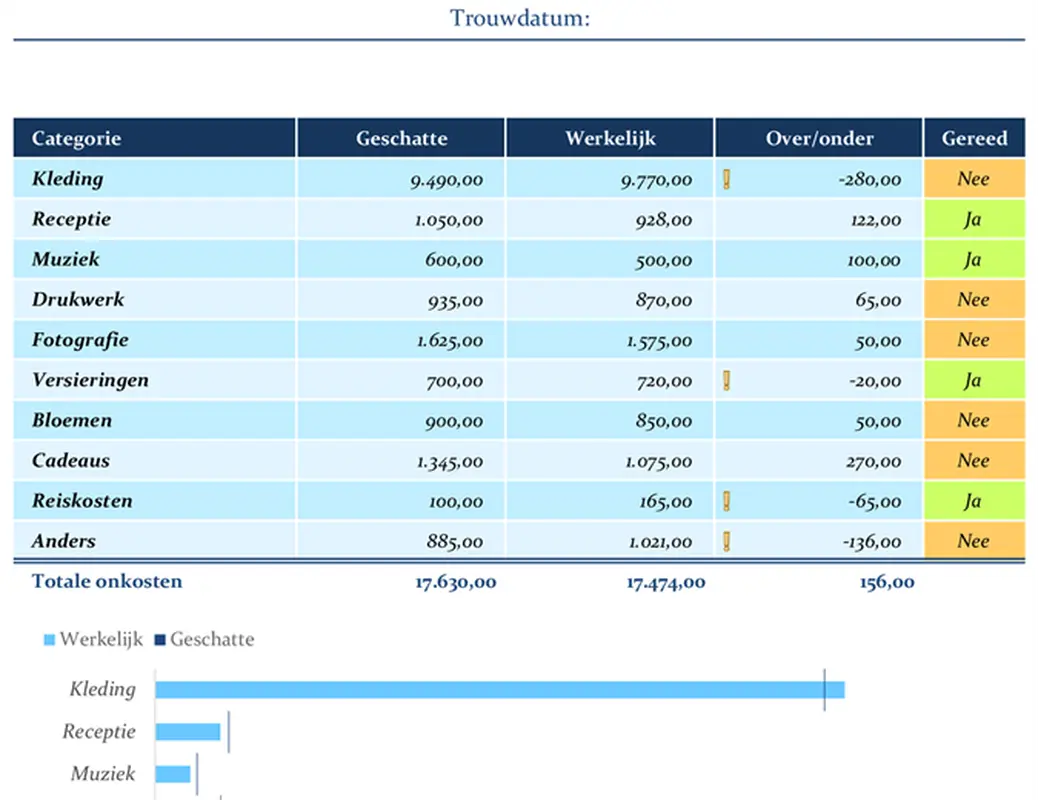This screenshot has height=800, width=1038.
Task: Click the Kleding bar in the chart
Action: coord(499,690)
